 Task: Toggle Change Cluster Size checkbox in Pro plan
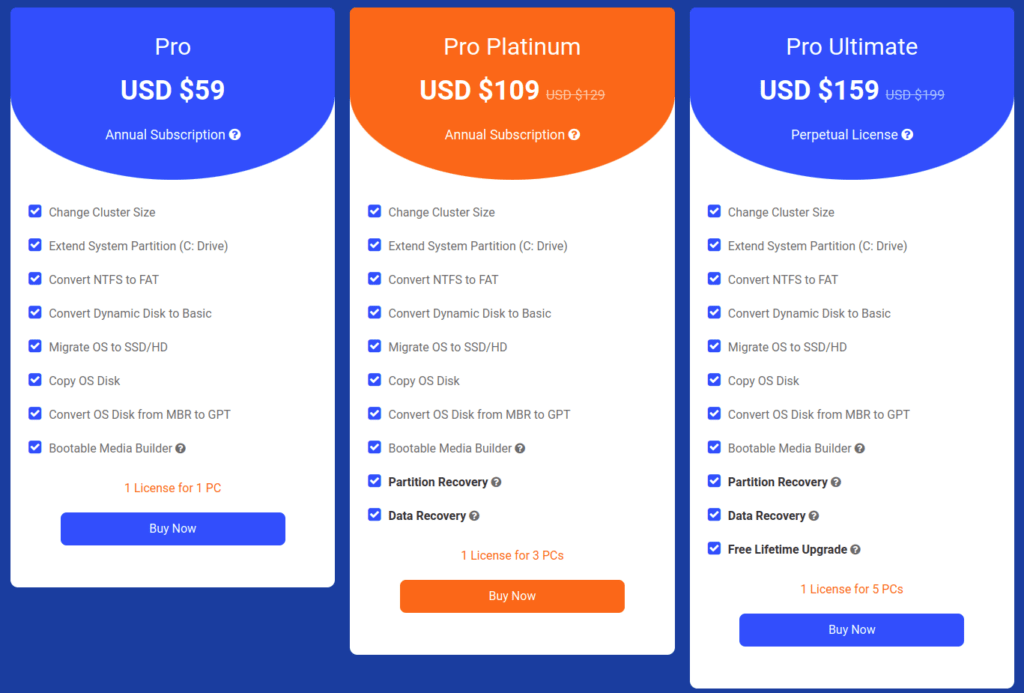click(35, 211)
